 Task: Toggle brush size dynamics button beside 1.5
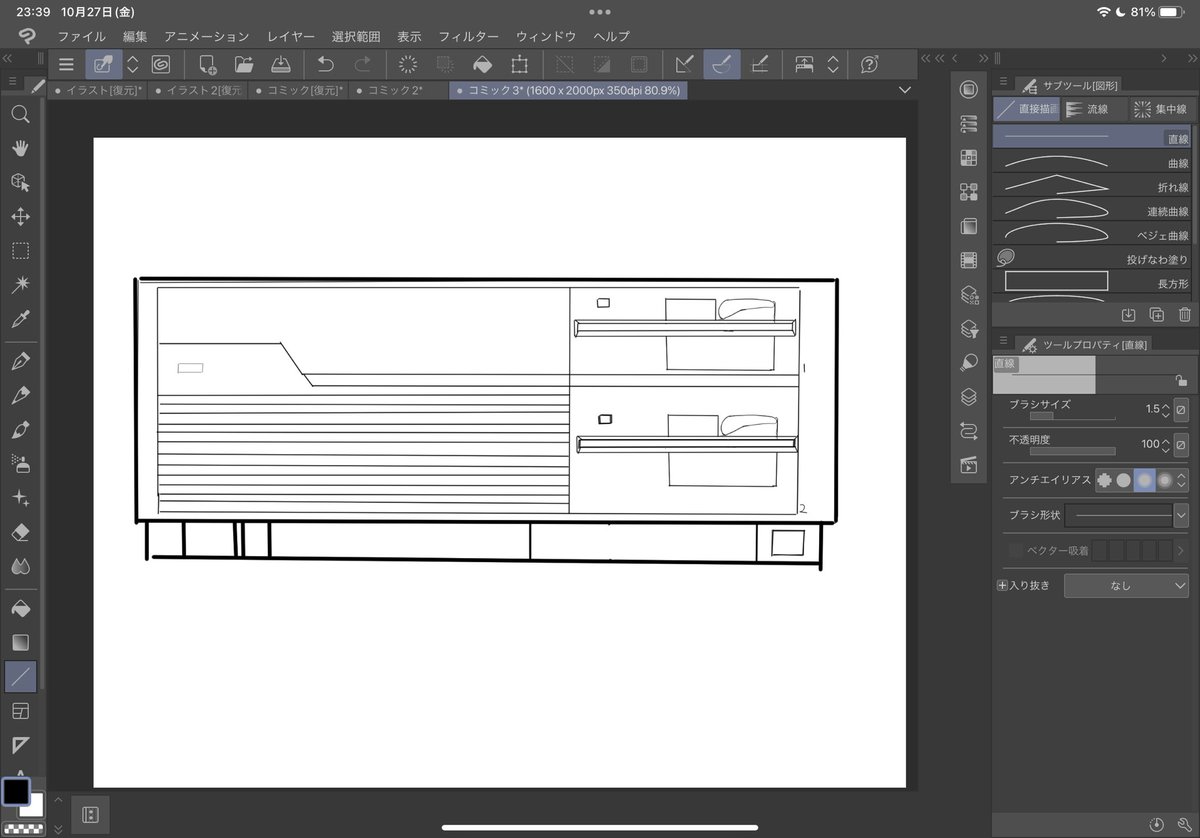click(x=1181, y=409)
